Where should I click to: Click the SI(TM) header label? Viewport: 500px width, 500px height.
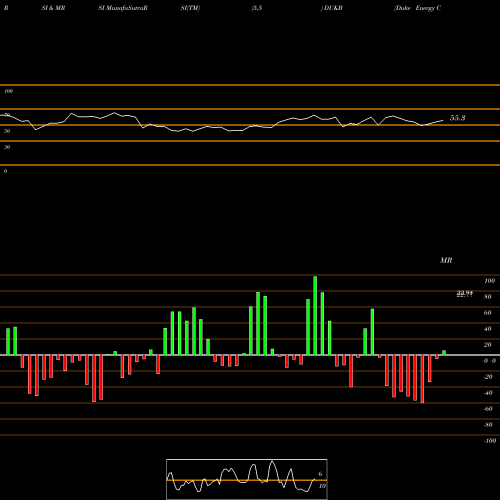coord(190,8)
